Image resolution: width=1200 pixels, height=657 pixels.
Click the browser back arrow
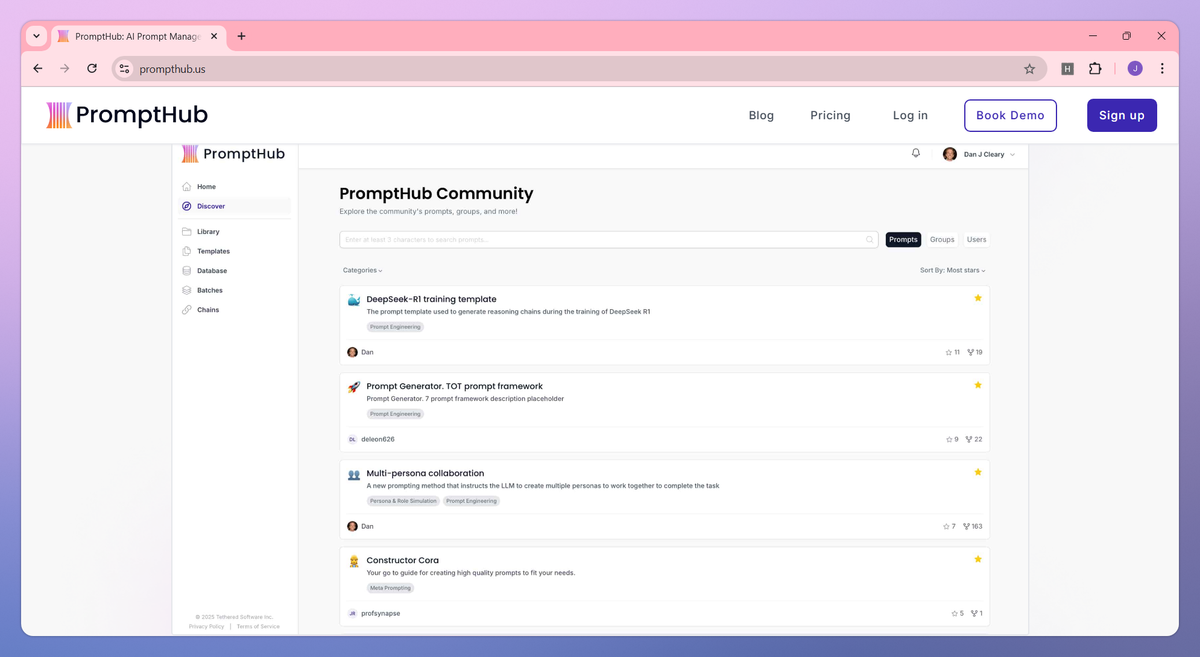[x=38, y=69]
